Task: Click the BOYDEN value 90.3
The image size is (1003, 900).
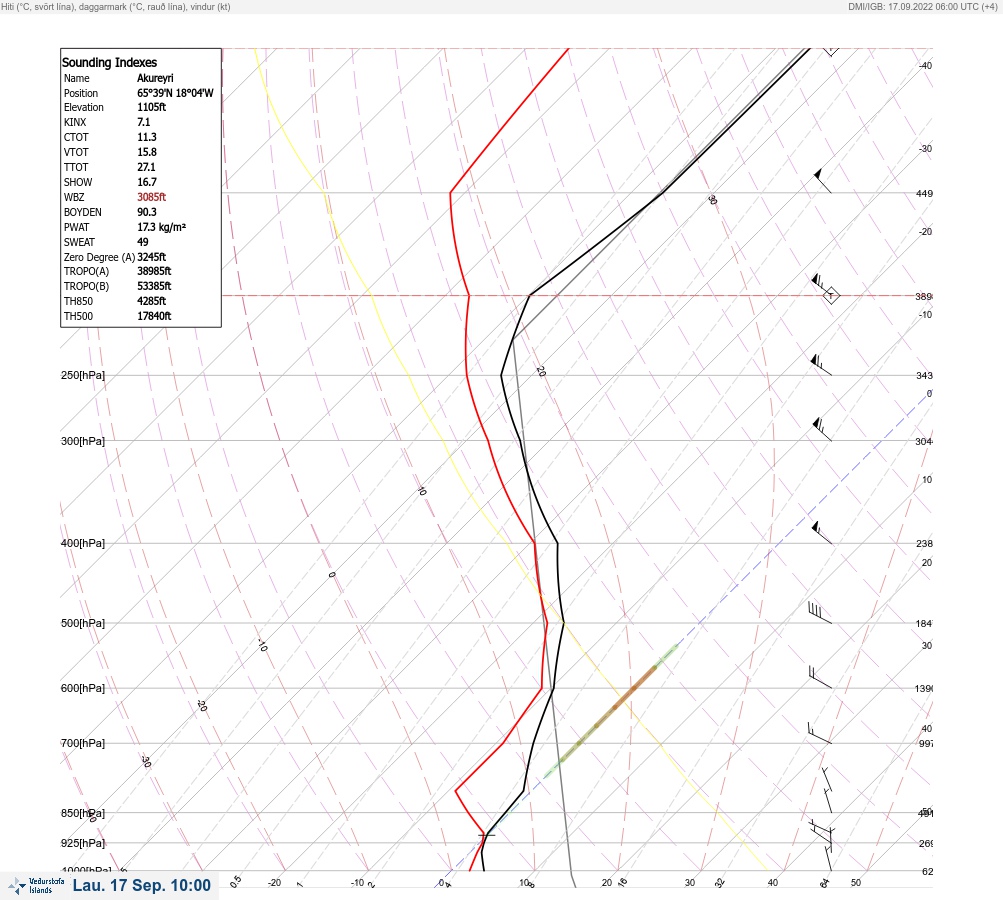Action: click(146, 212)
